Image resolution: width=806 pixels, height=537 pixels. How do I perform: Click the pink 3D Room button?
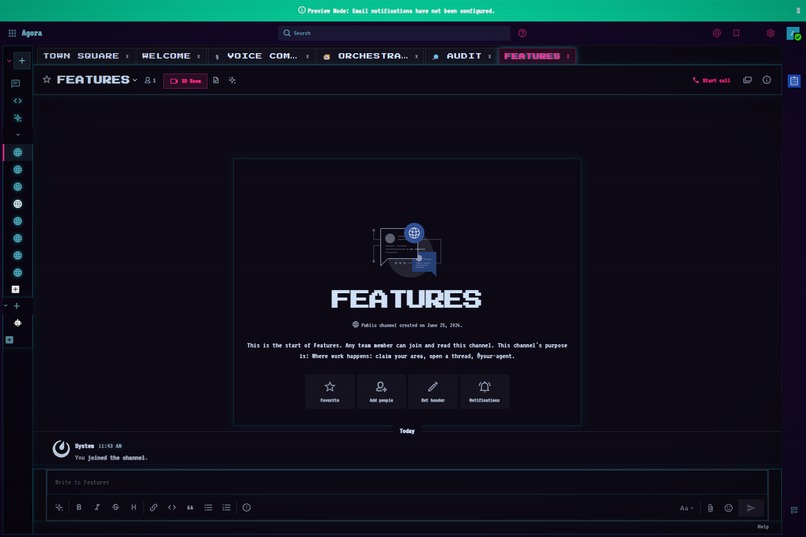pyautogui.click(x=186, y=81)
